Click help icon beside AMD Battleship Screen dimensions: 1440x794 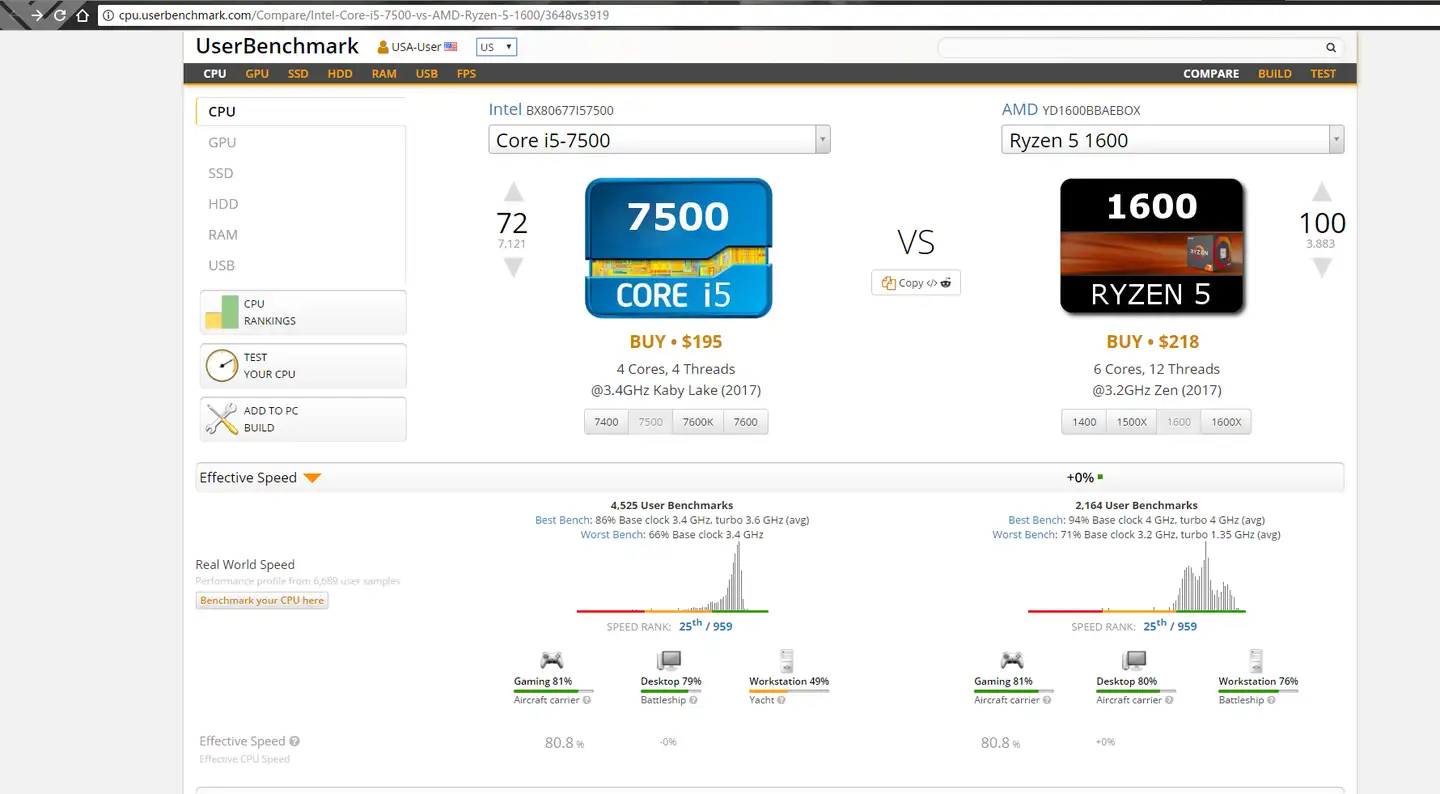pyautogui.click(x=1271, y=700)
